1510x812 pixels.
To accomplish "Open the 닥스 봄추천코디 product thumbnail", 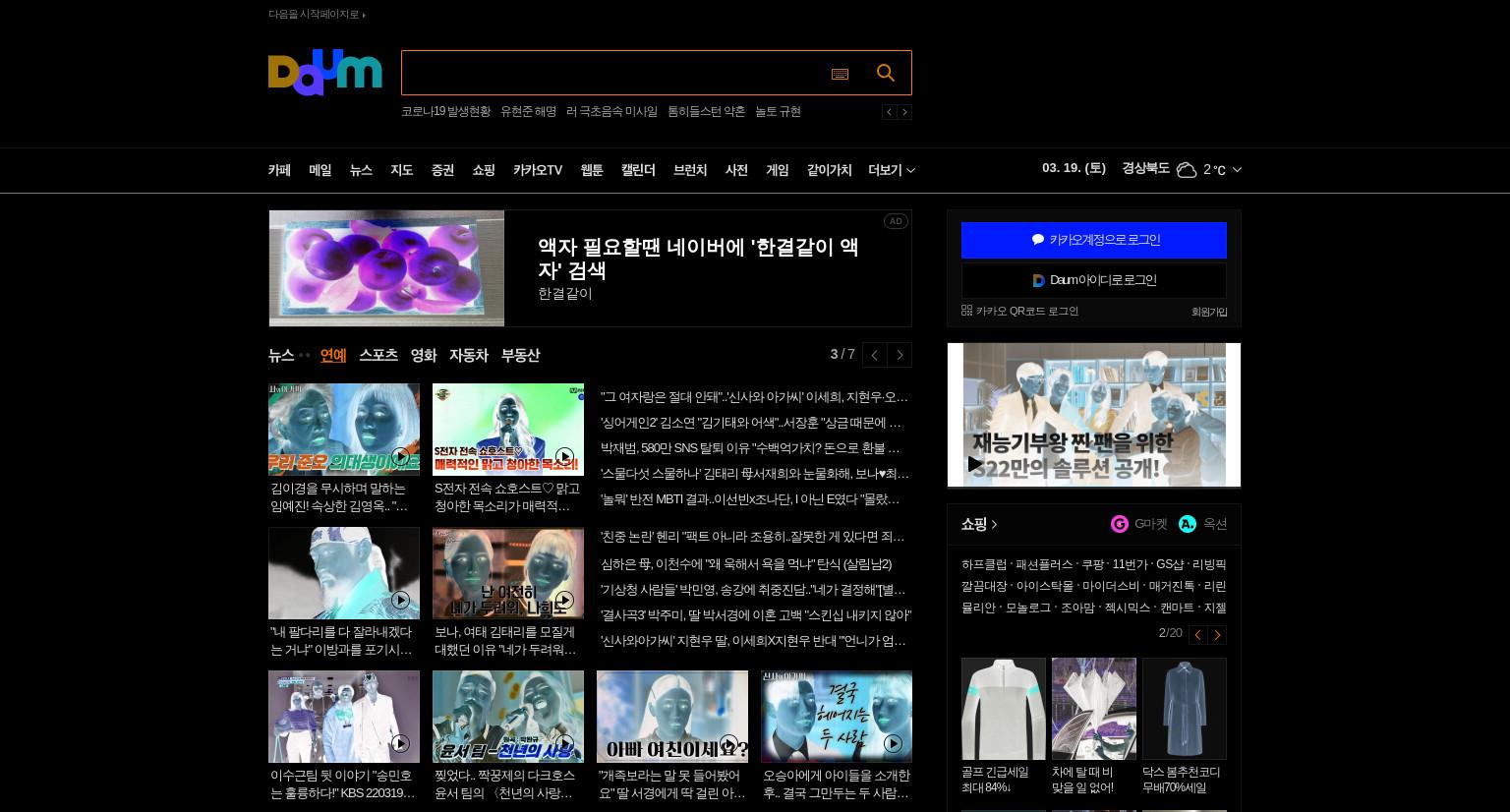I will click(1185, 709).
